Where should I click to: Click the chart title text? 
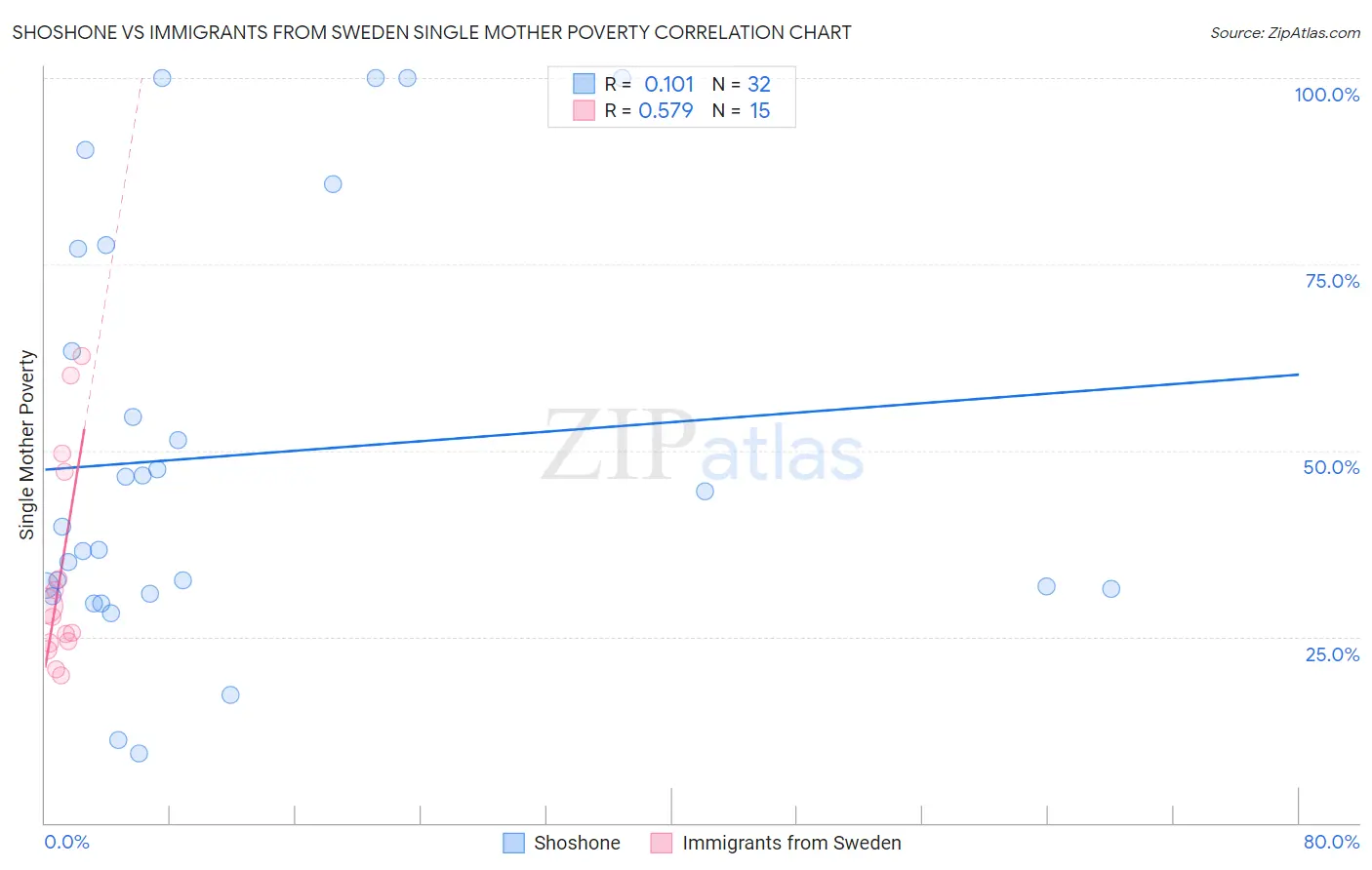431,32
